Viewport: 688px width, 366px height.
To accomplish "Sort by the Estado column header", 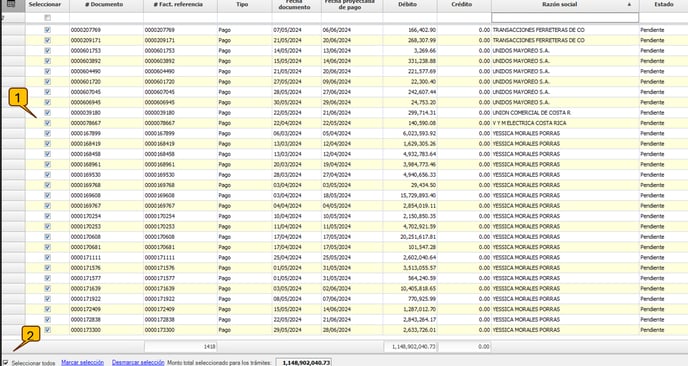I will 663,4.
